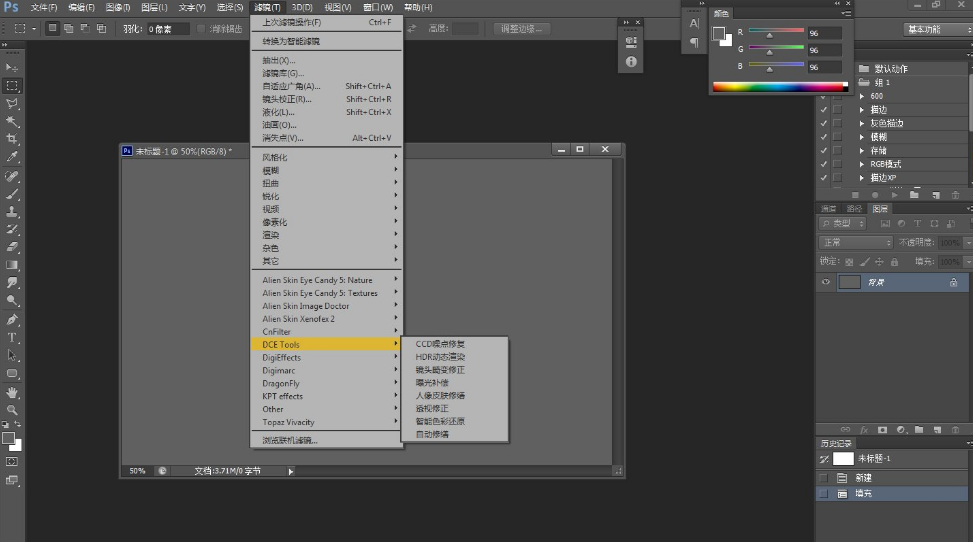Select the Pen tool

[x=13, y=319]
